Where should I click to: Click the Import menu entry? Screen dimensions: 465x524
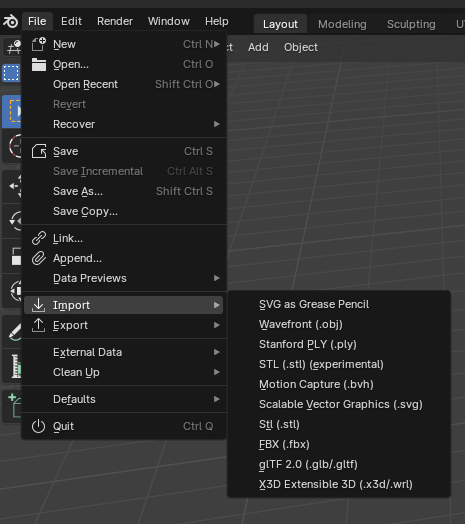click(x=124, y=305)
